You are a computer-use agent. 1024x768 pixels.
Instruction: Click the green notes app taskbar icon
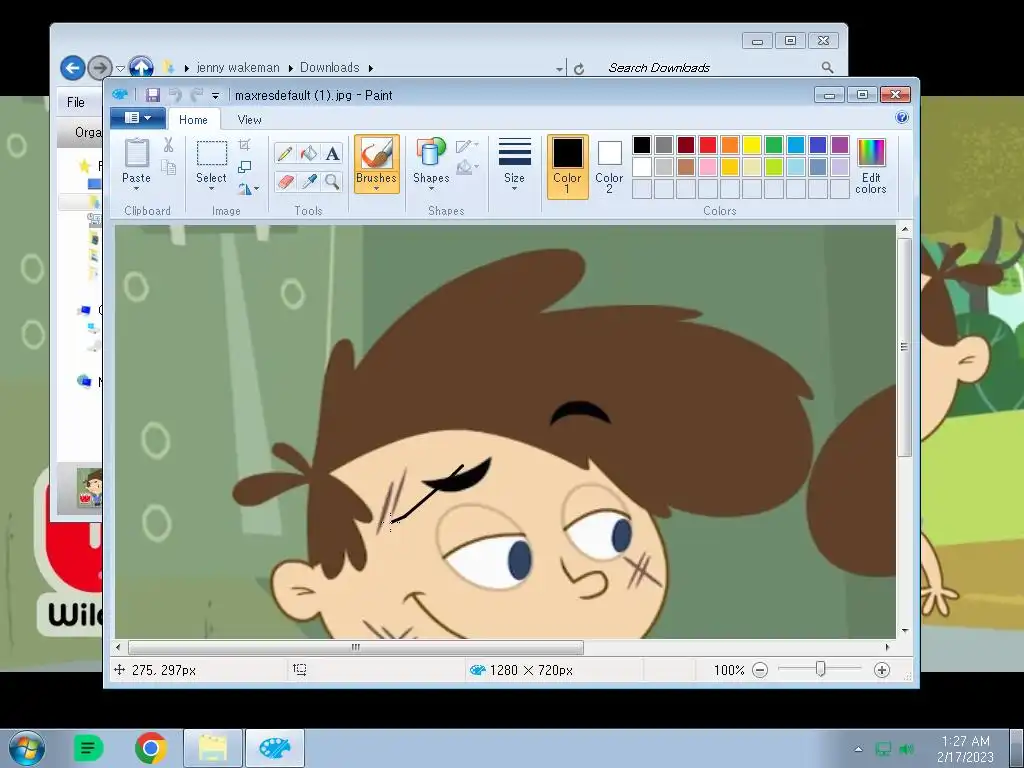pyautogui.click(x=89, y=748)
